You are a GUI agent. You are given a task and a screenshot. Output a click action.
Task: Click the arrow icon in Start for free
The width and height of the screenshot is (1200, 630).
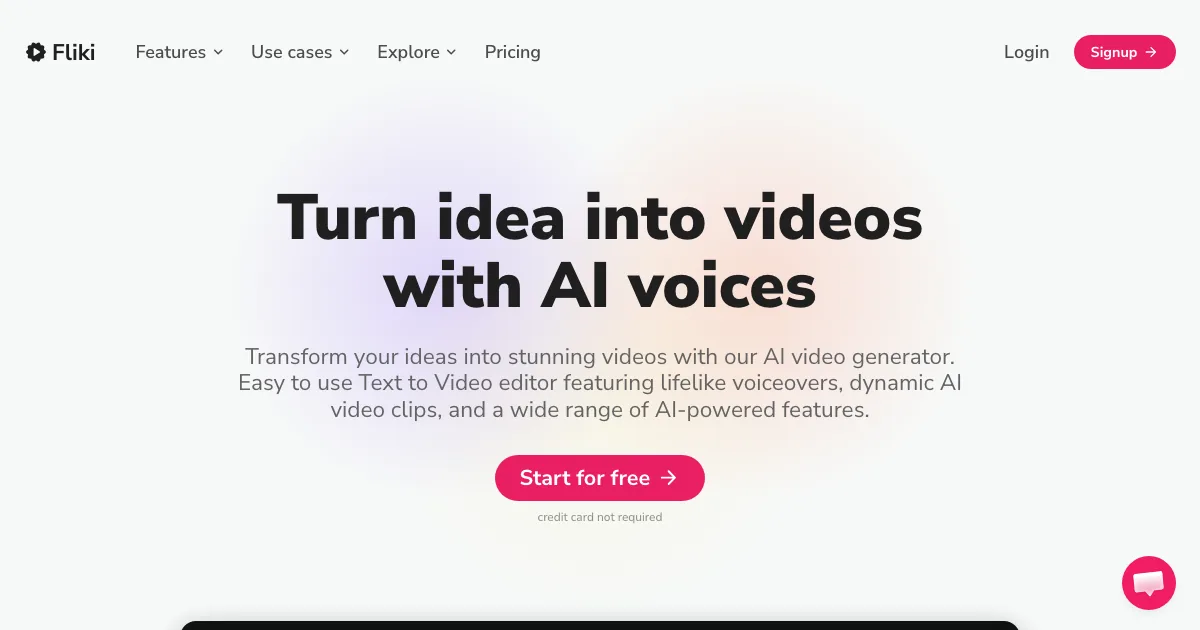(x=669, y=478)
